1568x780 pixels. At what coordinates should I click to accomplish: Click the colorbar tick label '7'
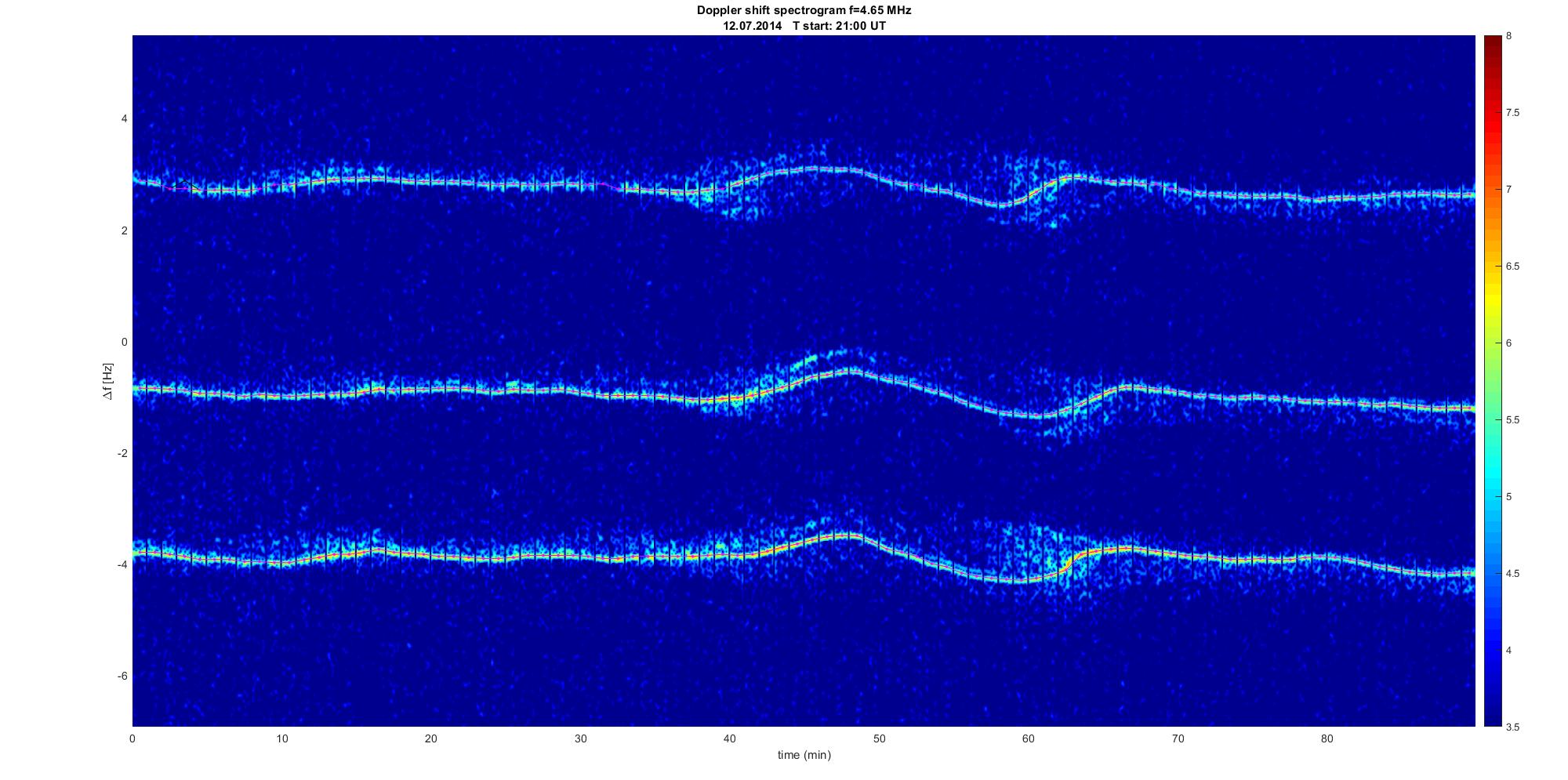click(1508, 190)
